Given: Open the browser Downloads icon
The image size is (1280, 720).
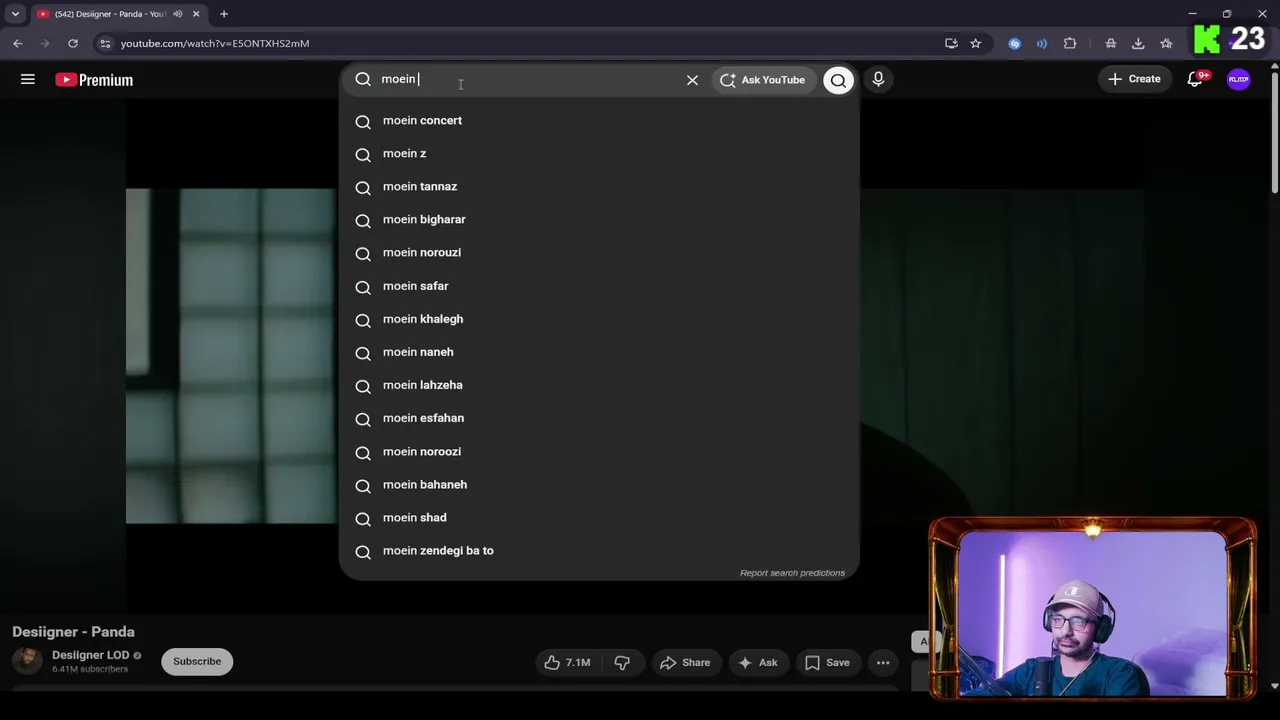Looking at the screenshot, I should tap(1138, 43).
